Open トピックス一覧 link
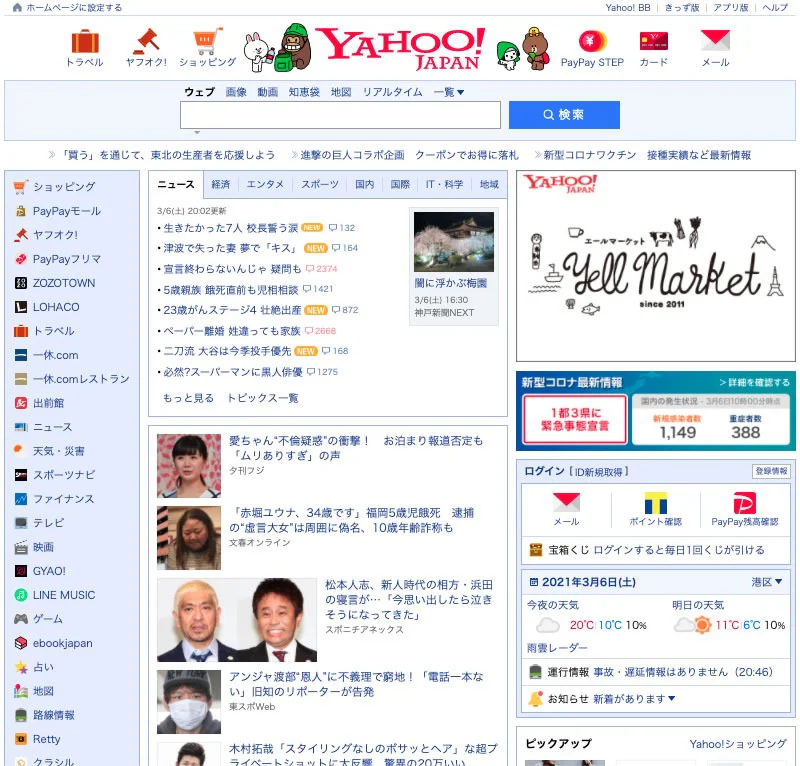Image resolution: width=800 pixels, height=766 pixels. pyautogui.click(x=262, y=398)
